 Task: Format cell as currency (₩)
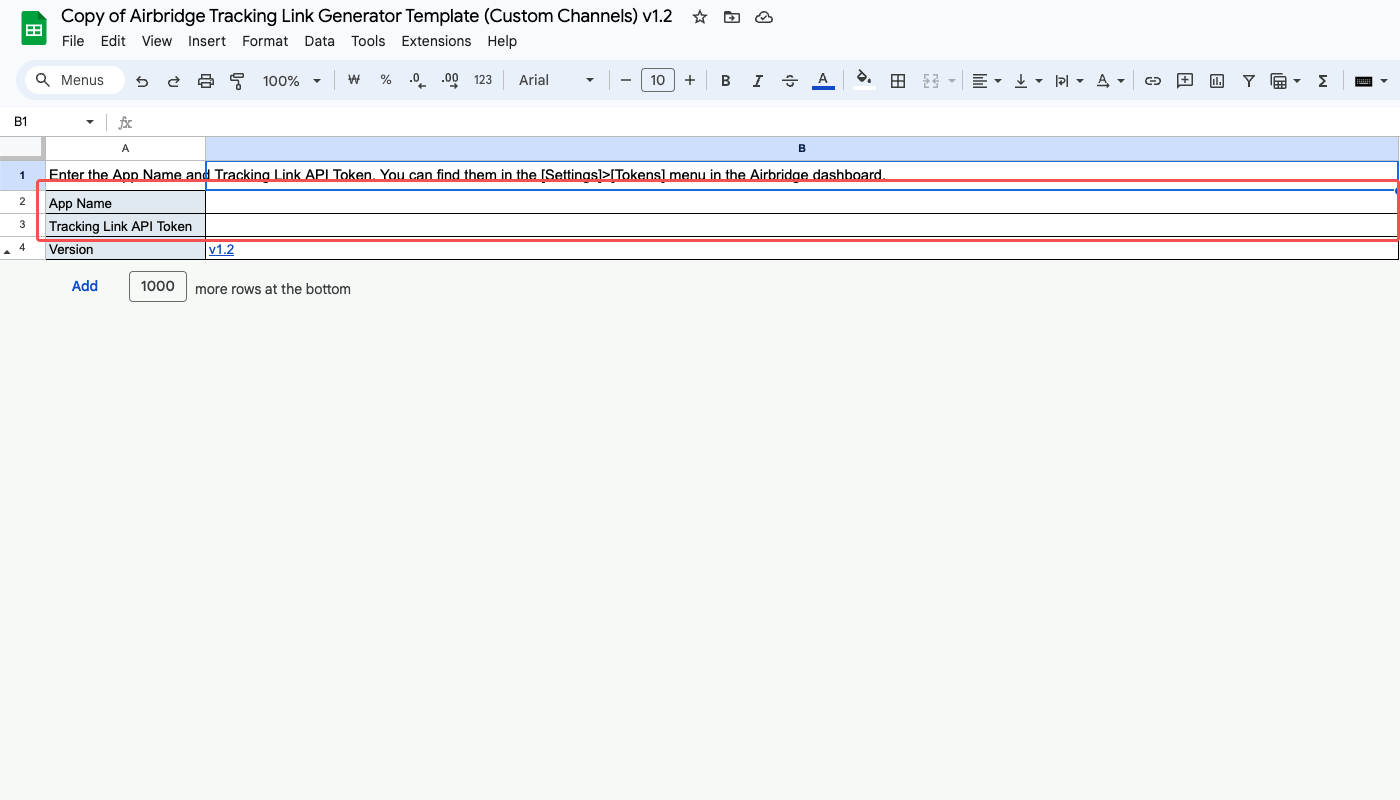tap(353, 80)
